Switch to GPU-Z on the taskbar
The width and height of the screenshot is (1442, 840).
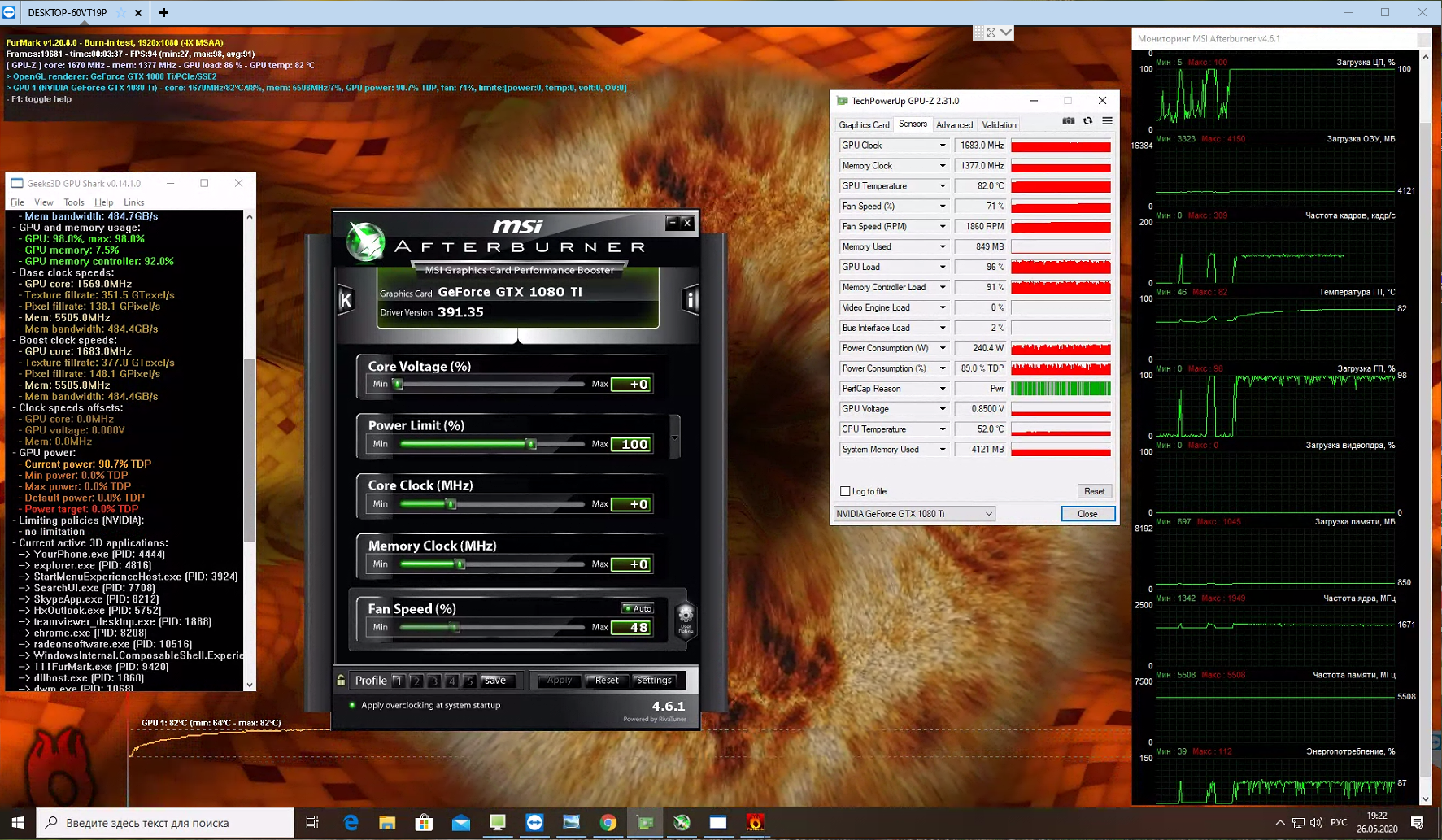[645, 823]
